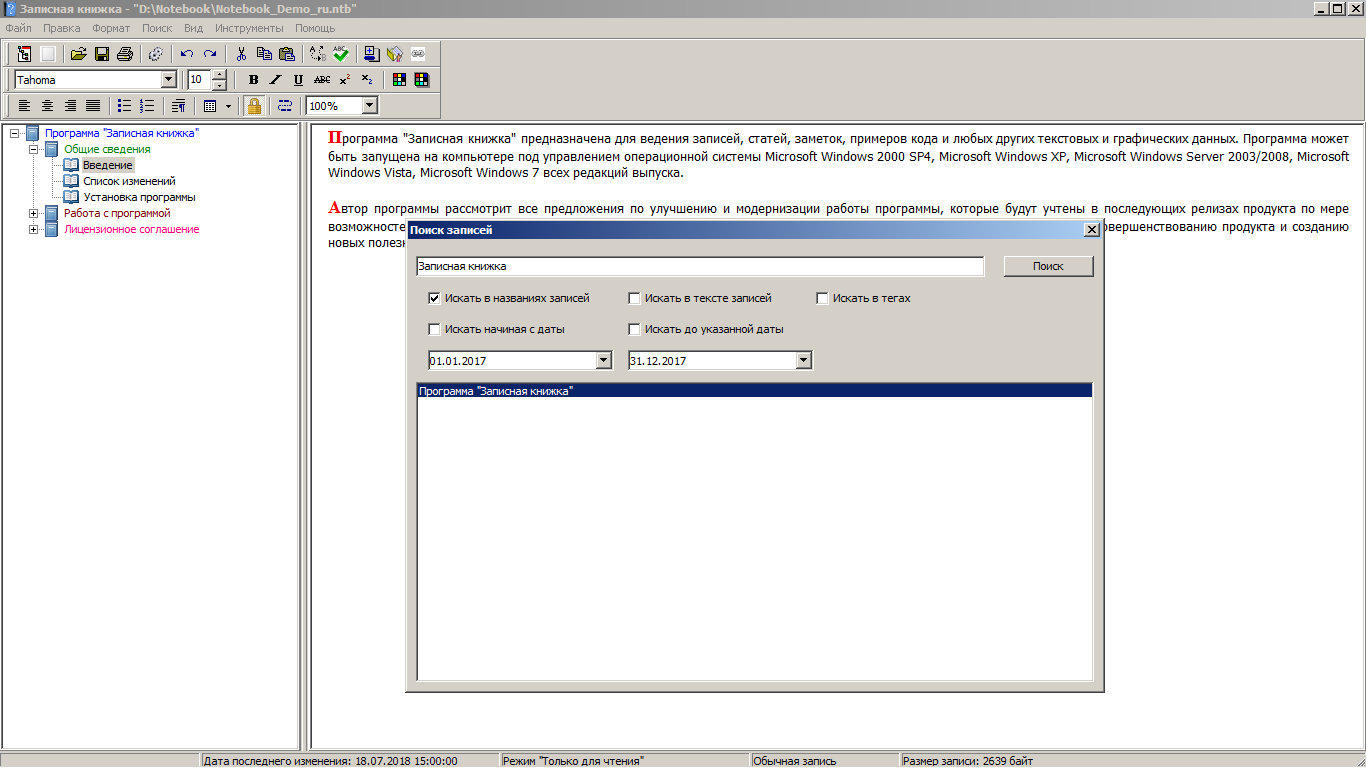The image size is (1366, 768).
Task: Expand 'Работа с программой' tree node
Action: (34, 213)
